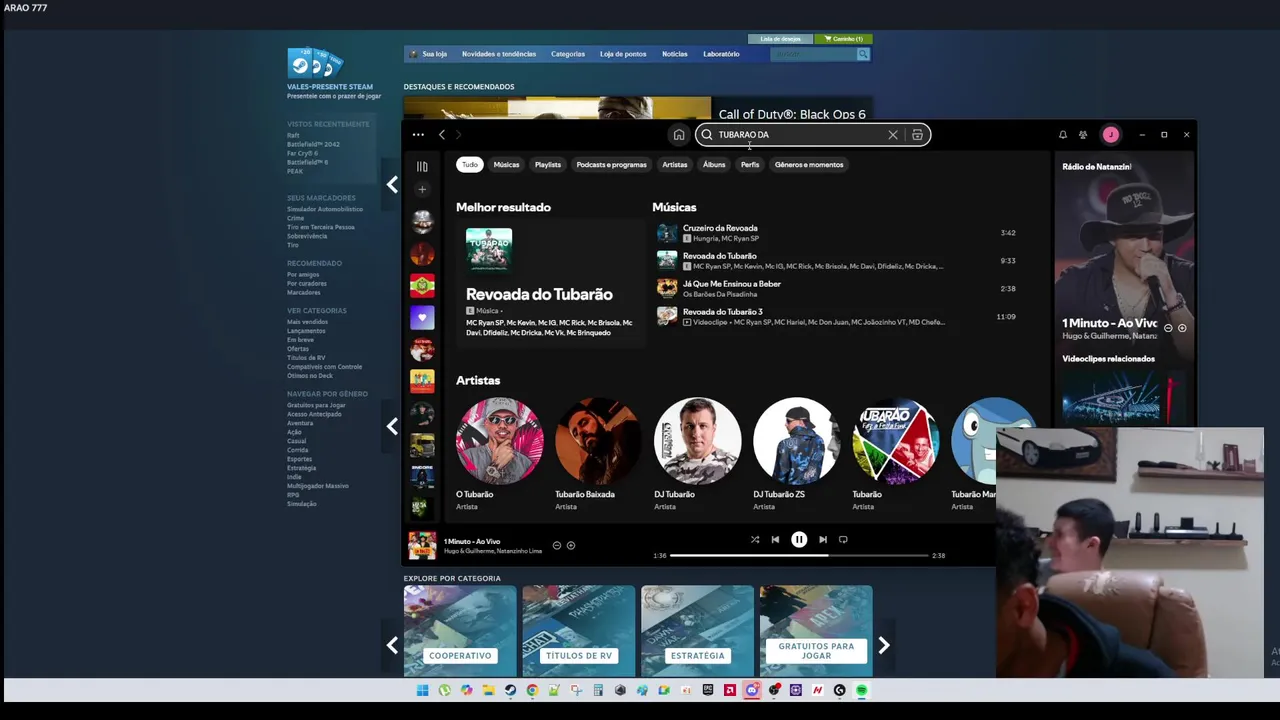Image resolution: width=1280 pixels, height=720 pixels.
Task: Go to Spotify Home icon
Action: pos(679,135)
